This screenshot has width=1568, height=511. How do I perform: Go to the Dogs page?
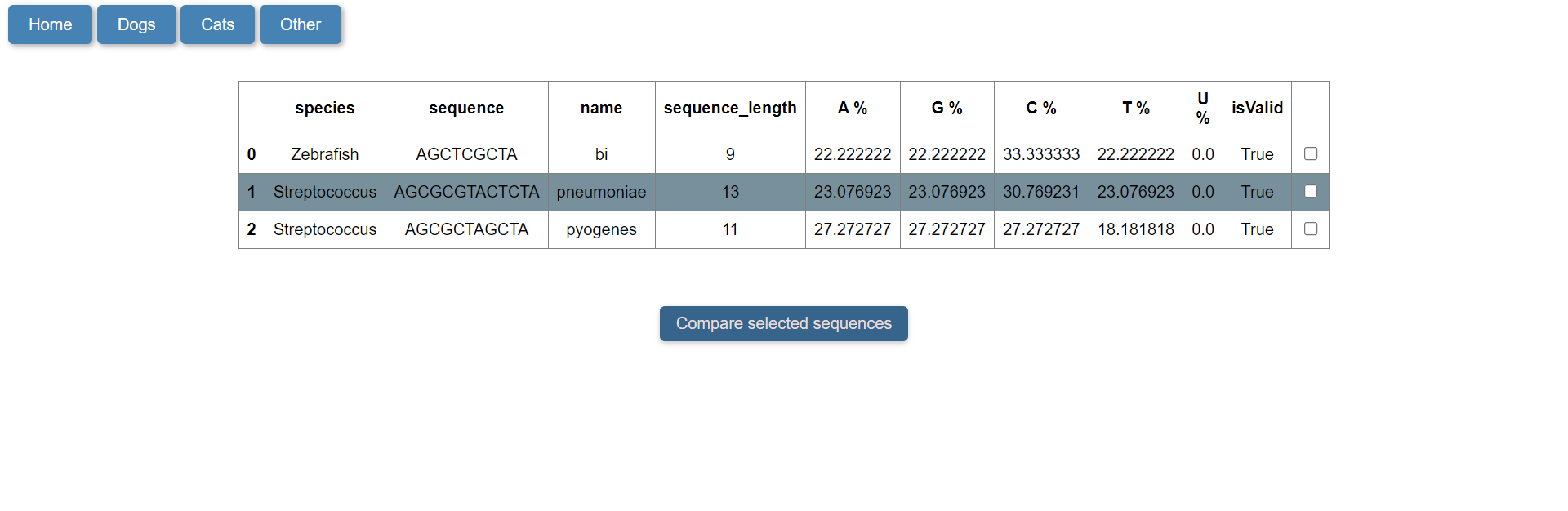click(x=136, y=24)
